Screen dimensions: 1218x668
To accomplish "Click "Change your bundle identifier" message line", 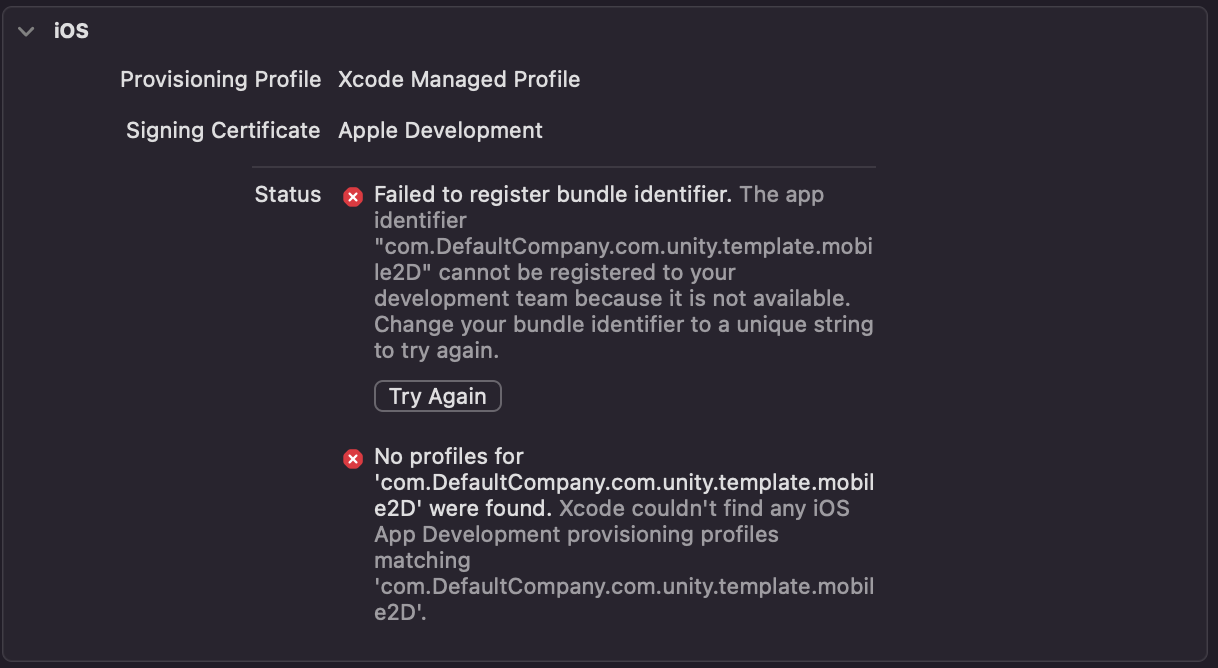I will tap(623, 325).
